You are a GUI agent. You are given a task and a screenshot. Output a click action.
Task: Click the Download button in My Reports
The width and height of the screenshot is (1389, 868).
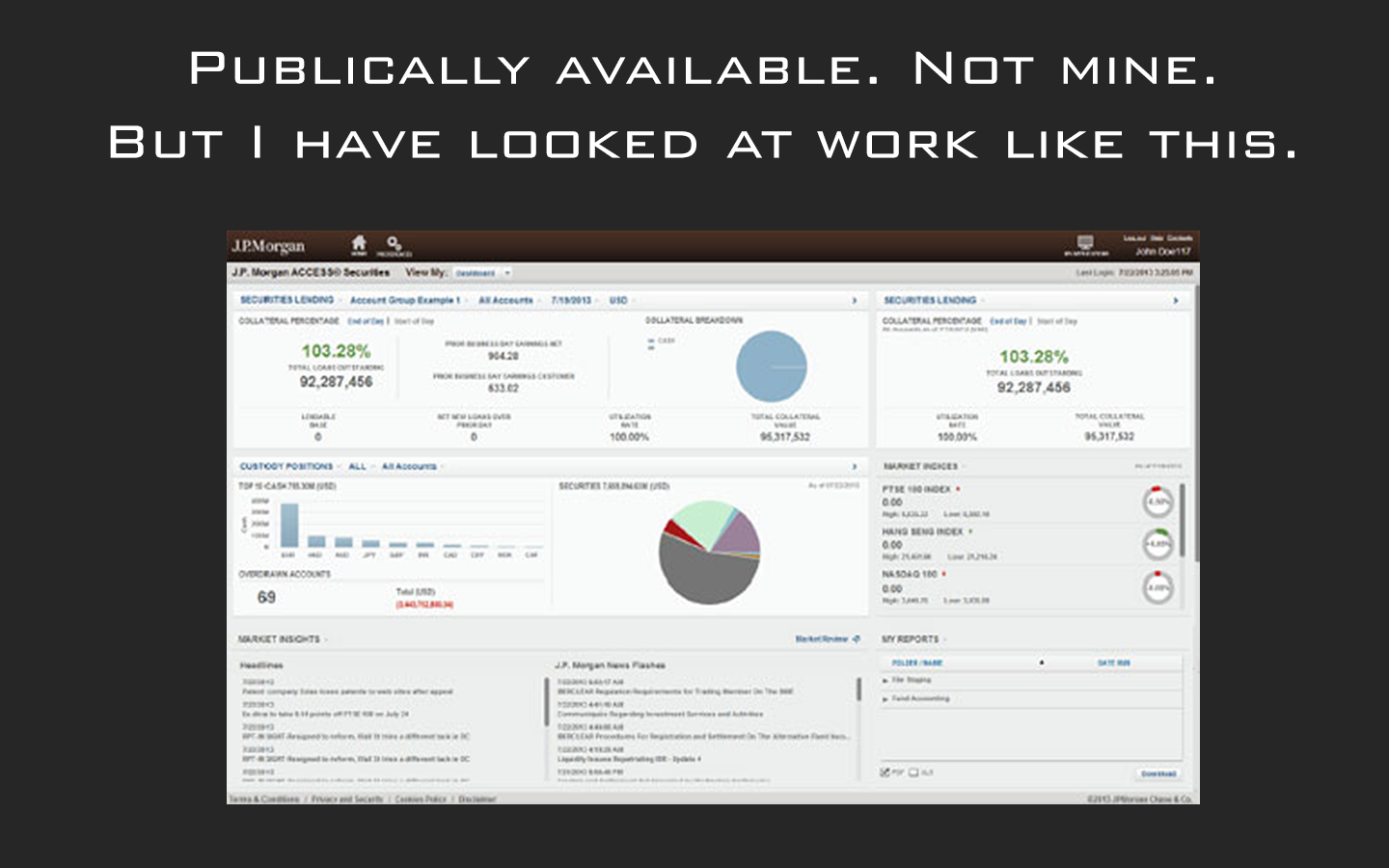(x=1158, y=773)
